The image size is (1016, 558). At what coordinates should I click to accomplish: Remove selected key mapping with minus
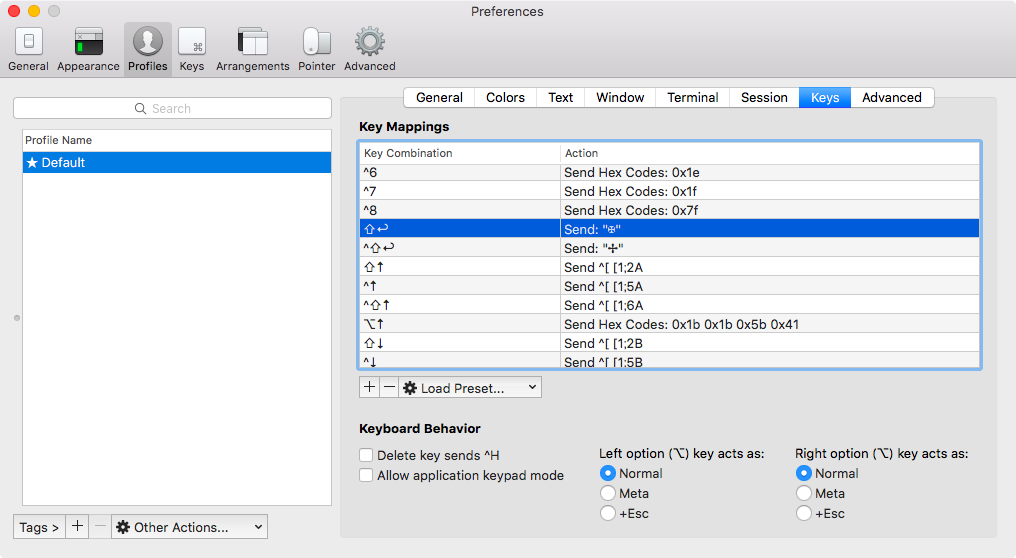389,388
